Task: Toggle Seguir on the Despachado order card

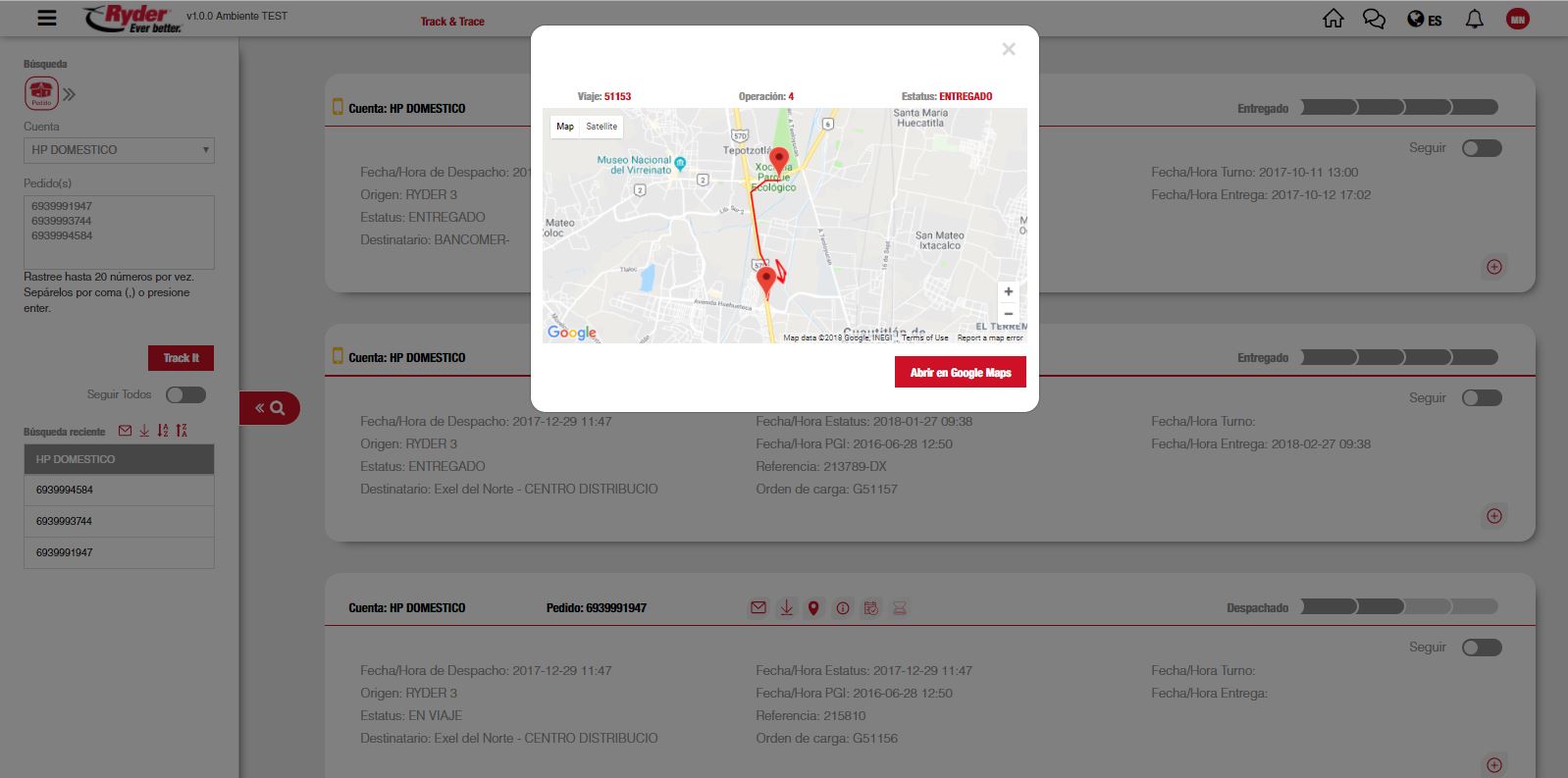Action: coord(1481,648)
